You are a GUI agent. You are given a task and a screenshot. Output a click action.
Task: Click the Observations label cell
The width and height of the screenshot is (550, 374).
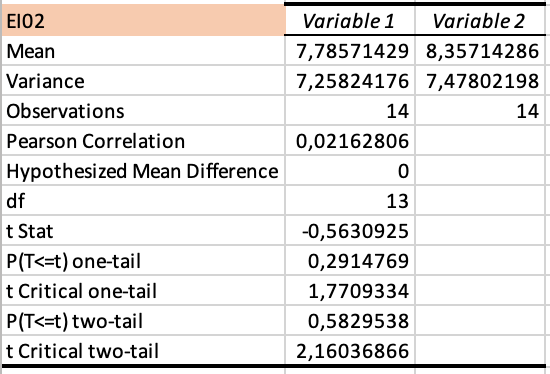143,111
